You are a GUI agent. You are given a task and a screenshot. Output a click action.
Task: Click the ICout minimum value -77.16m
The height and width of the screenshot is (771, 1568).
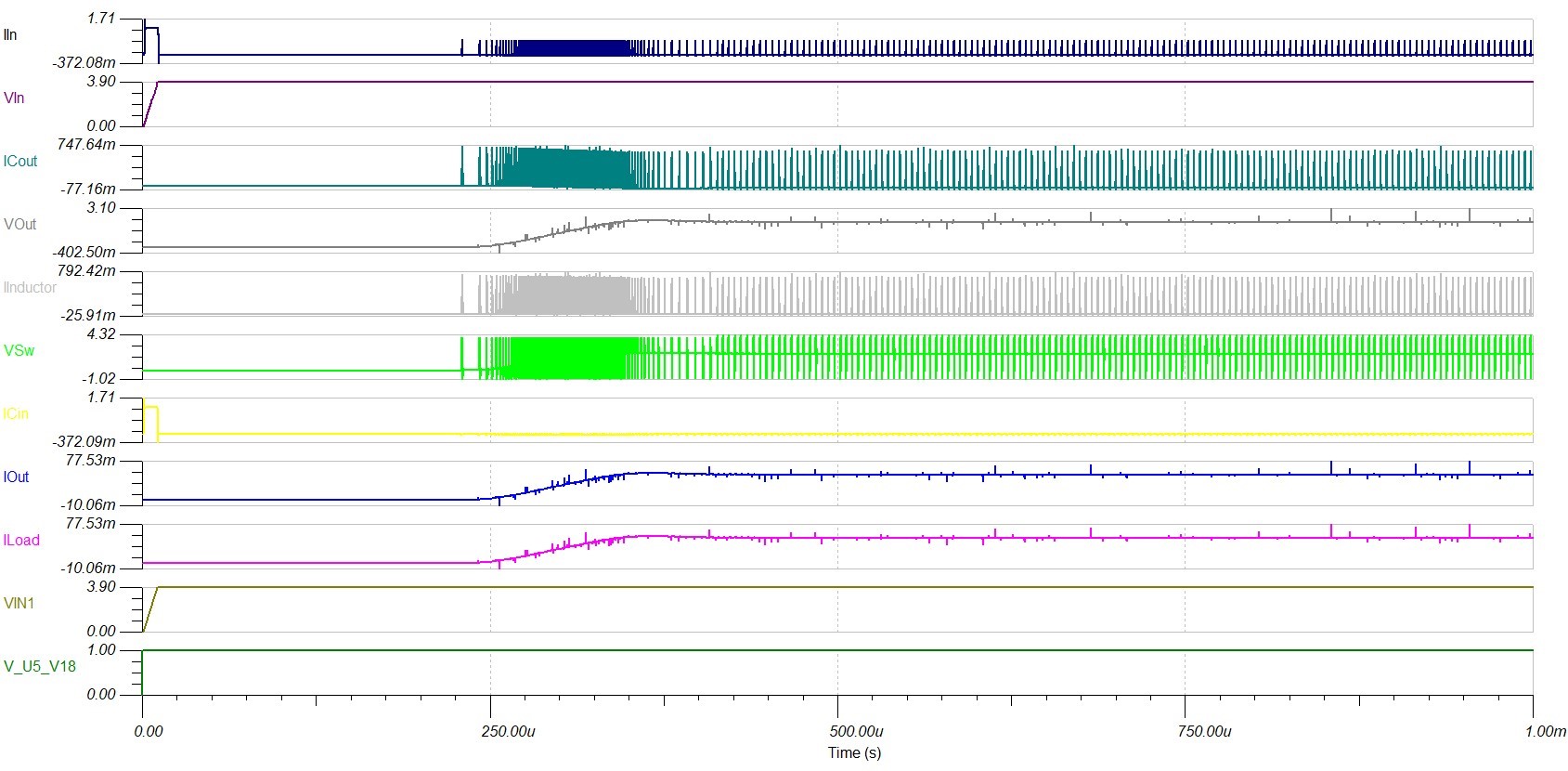89,189
